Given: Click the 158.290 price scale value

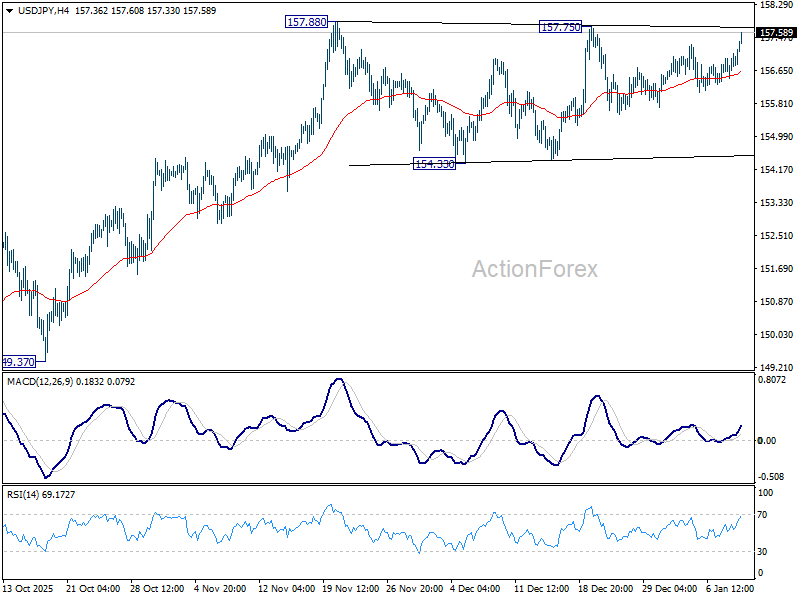Looking at the screenshot, I should tap(776, 5).
